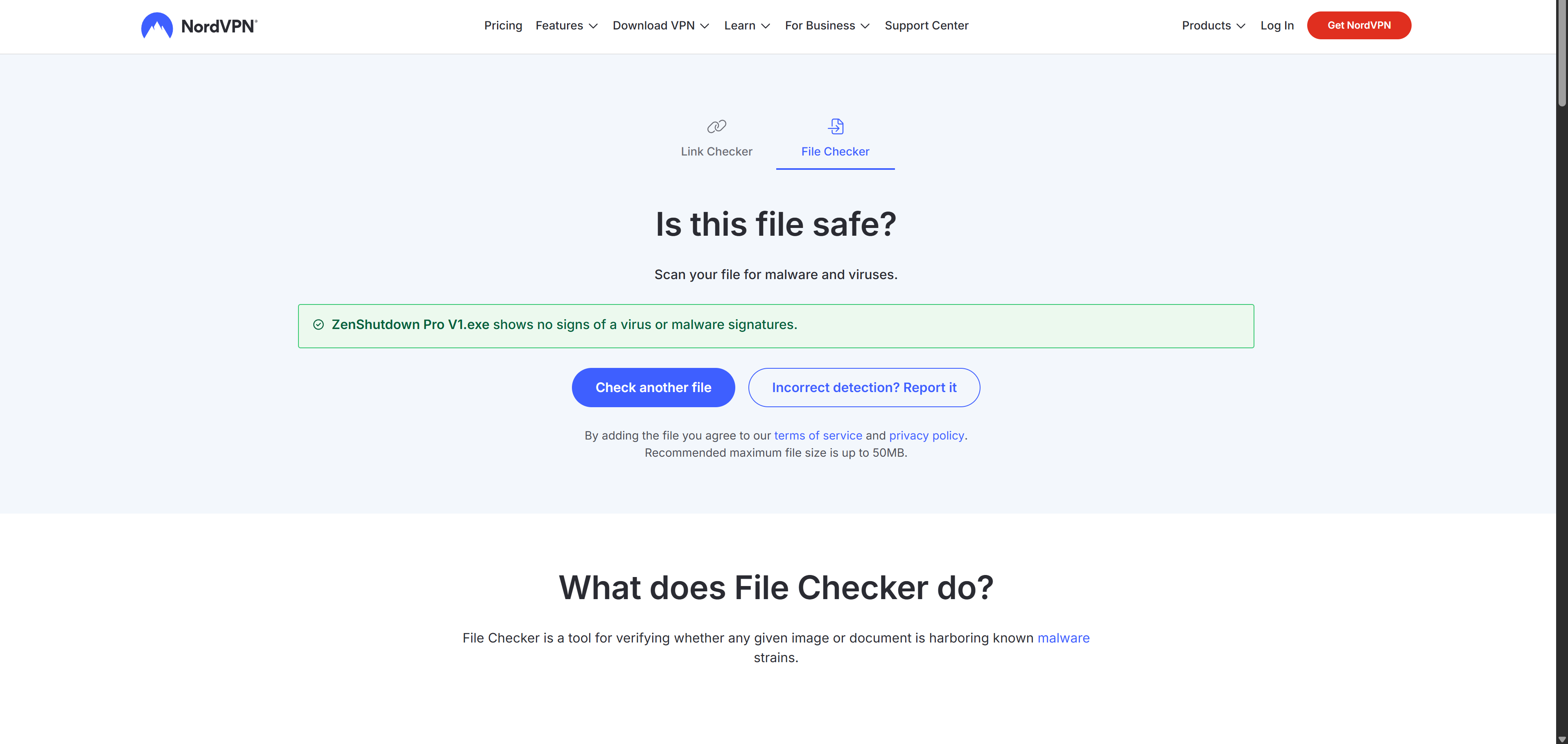Expand the Products dropdown

pos(1213,25)
